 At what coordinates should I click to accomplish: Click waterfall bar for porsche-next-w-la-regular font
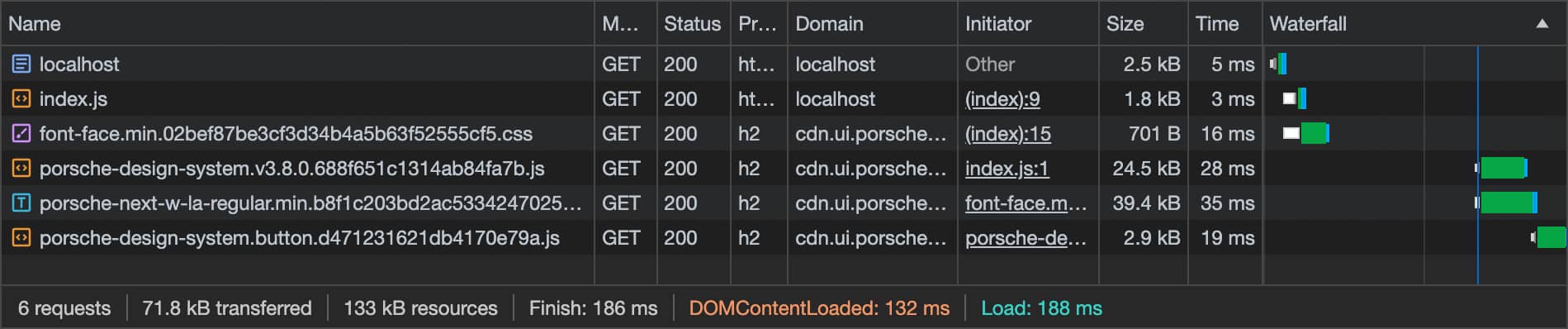[x=1506, y=203]
